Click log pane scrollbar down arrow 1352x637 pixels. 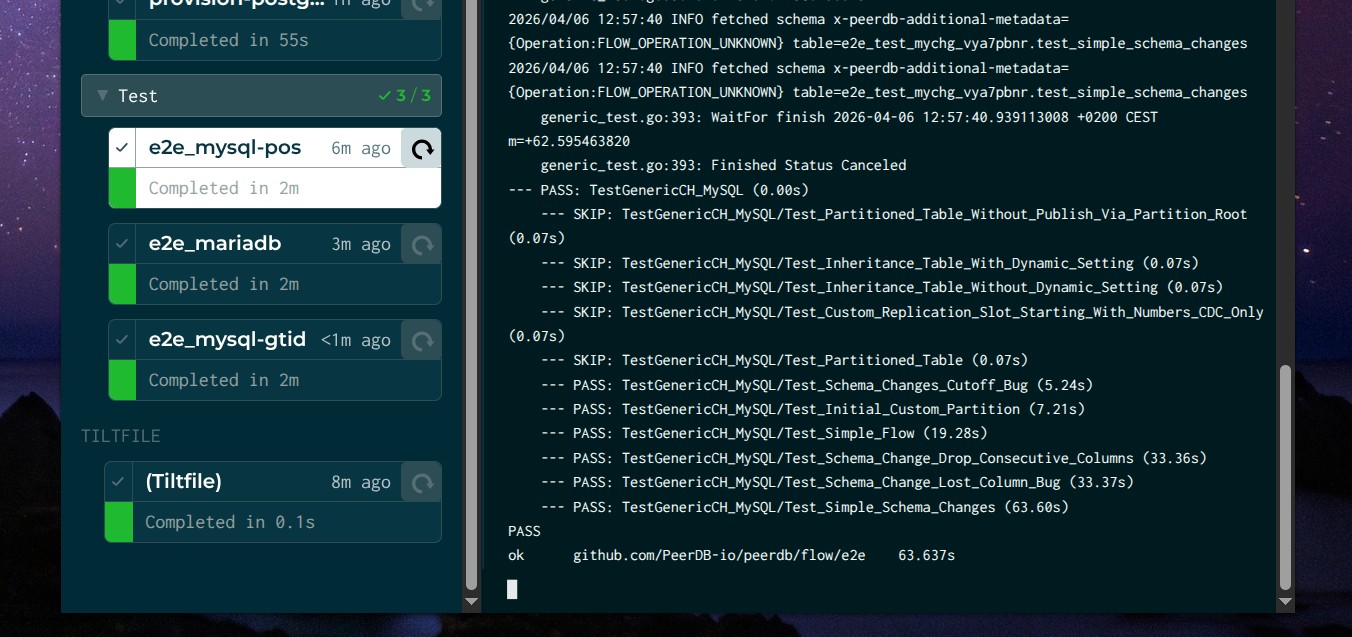1286,603
